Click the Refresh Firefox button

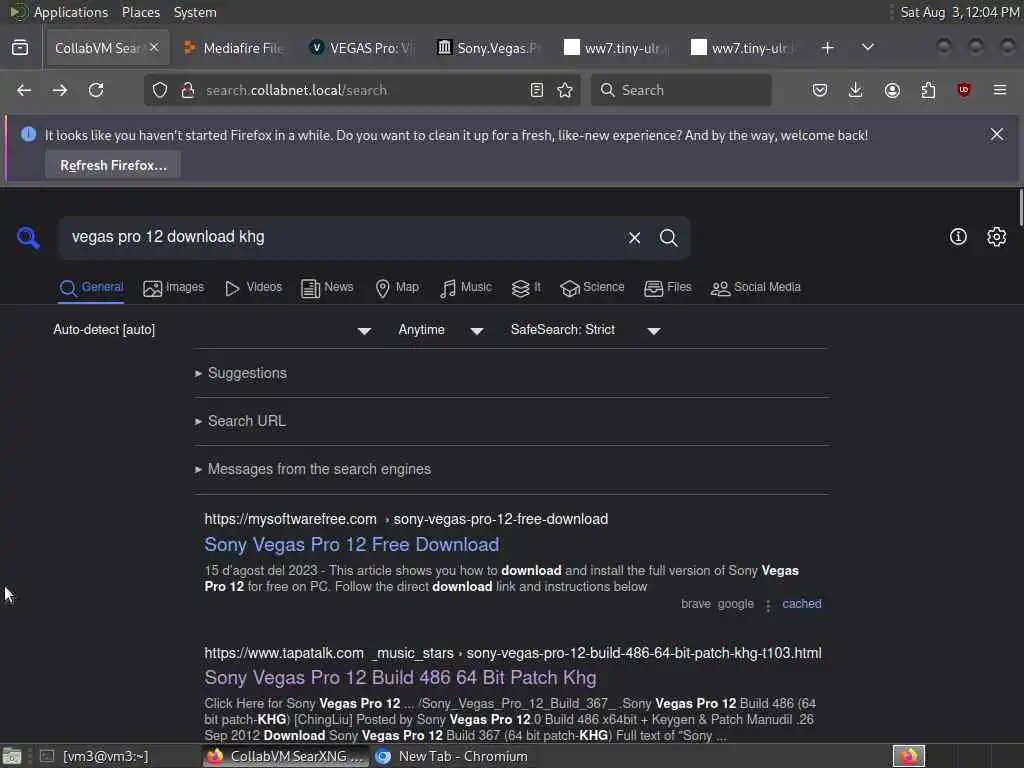click(113, 165)
